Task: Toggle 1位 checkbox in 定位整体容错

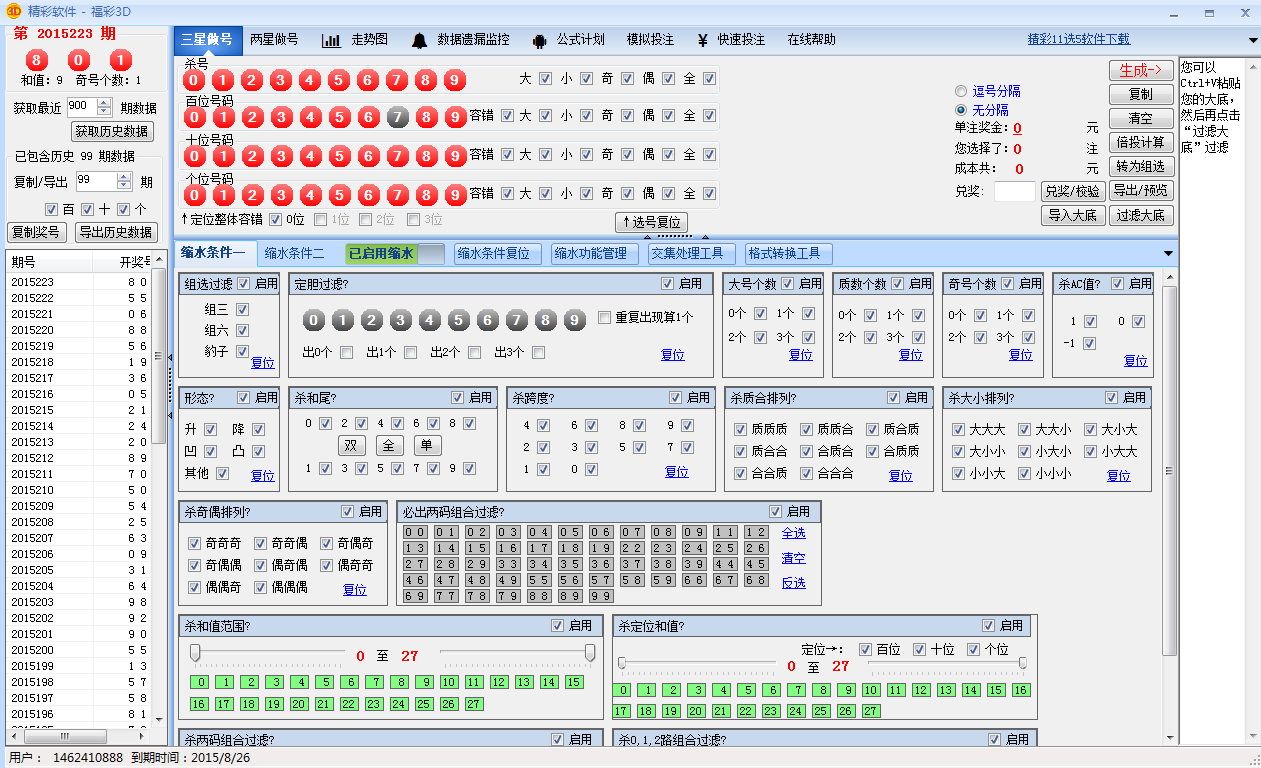Action: pos(321,220)
